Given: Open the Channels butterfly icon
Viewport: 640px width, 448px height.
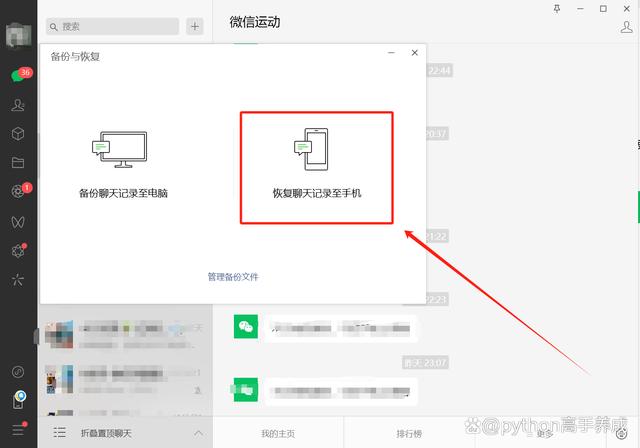Looking at the screenshot, I should (x=18, y=222).
